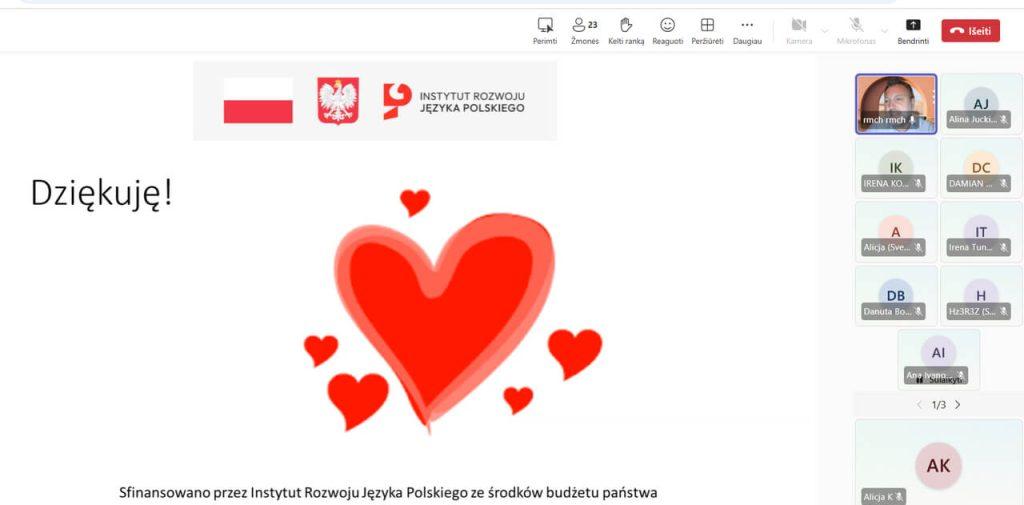This screenshot has width=1024, height=505.
Task: Go to previous participants page
Action: (x=920, y=405)
